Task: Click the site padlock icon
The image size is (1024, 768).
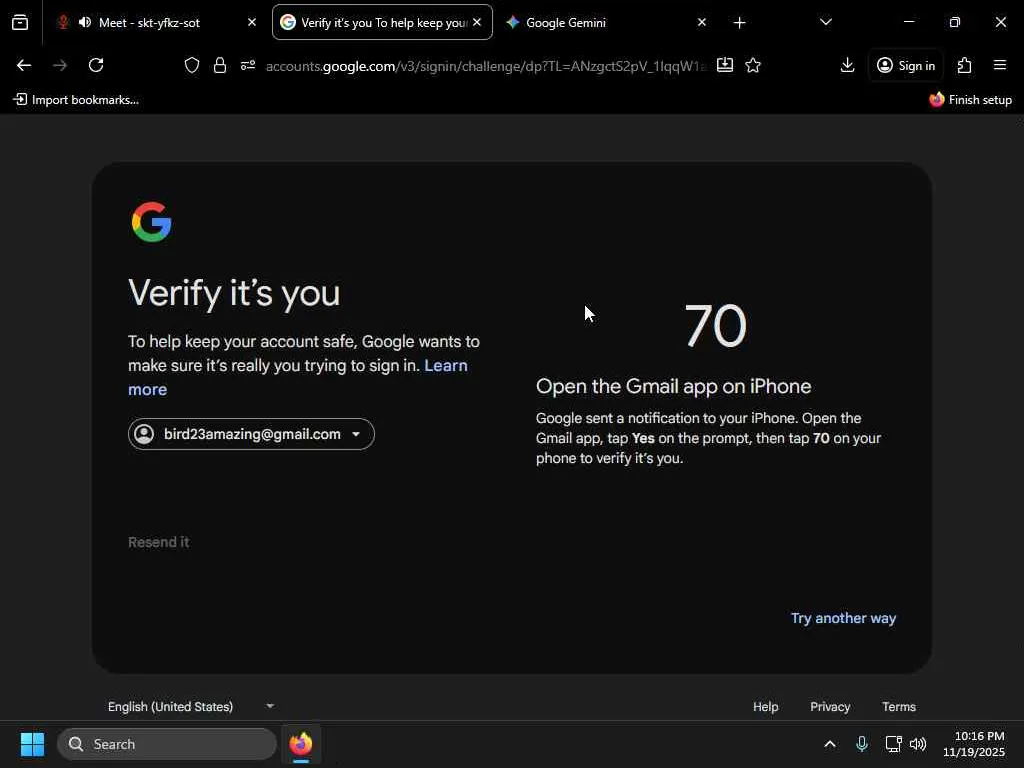Action: [220, 65]
